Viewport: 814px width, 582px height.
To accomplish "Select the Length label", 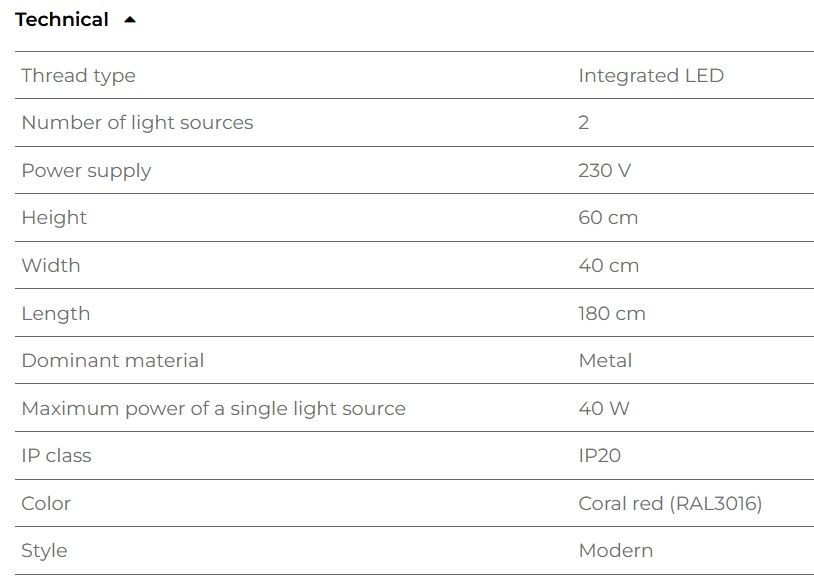I will pyautogui.click(x=56, y=314).
